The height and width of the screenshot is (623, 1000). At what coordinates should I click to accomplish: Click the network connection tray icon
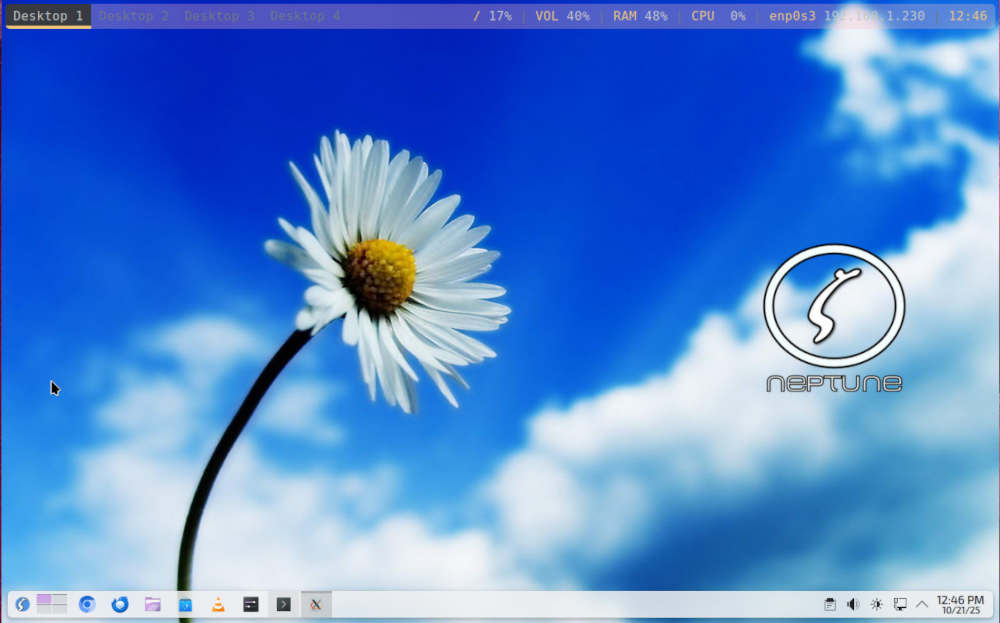[x=900, y=604]
